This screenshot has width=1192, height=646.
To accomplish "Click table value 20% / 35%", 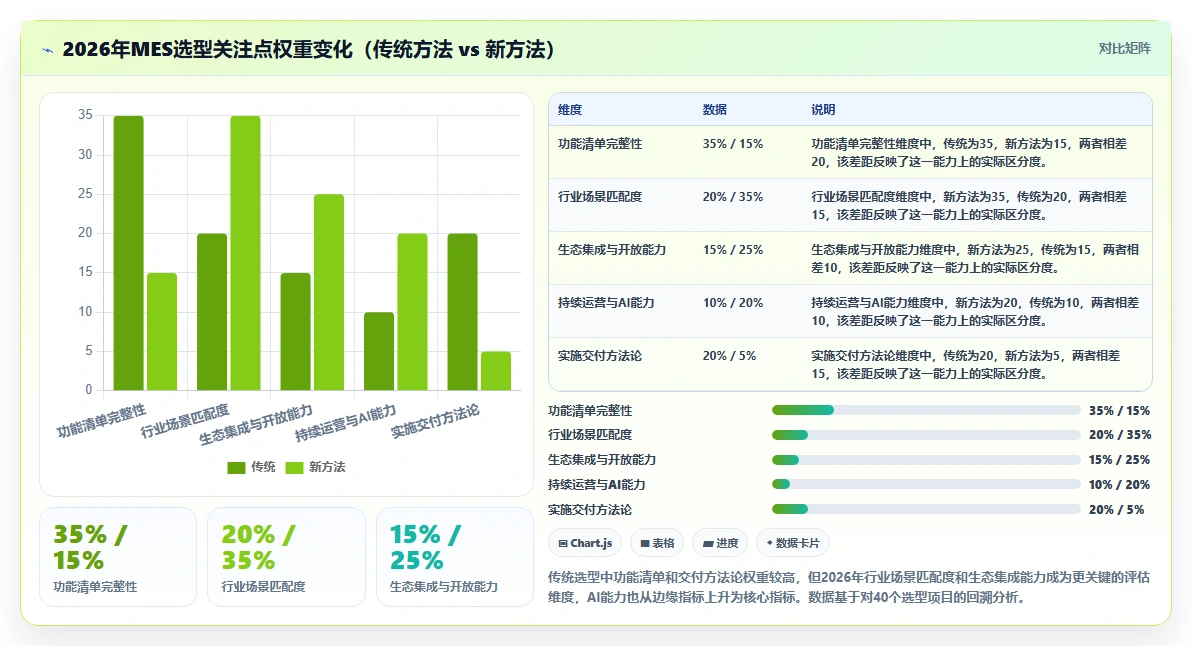I will point(733,196).
